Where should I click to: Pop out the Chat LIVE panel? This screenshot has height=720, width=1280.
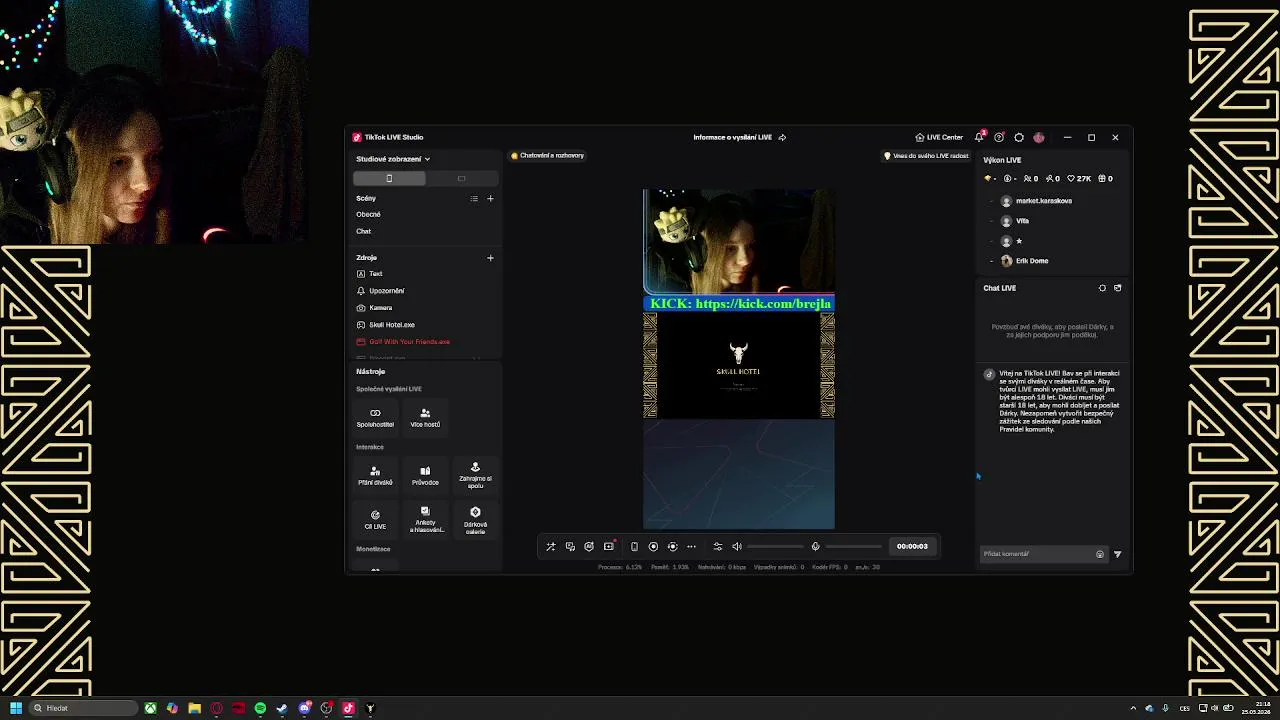pos(1117,288)
